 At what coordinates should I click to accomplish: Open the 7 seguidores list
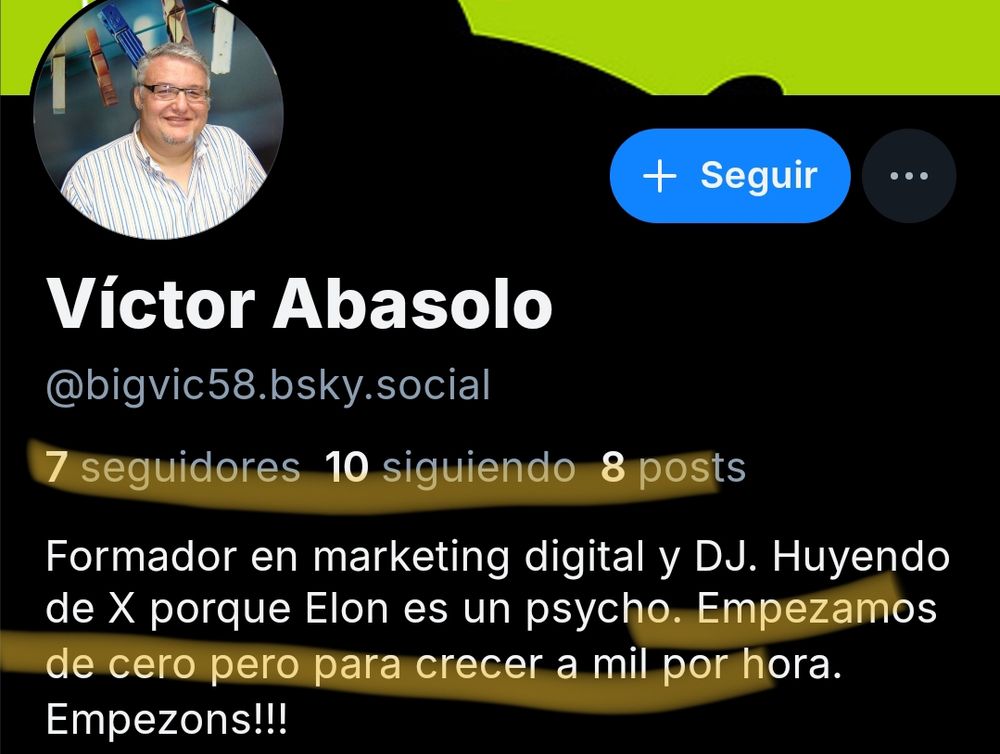pos(173,468)
